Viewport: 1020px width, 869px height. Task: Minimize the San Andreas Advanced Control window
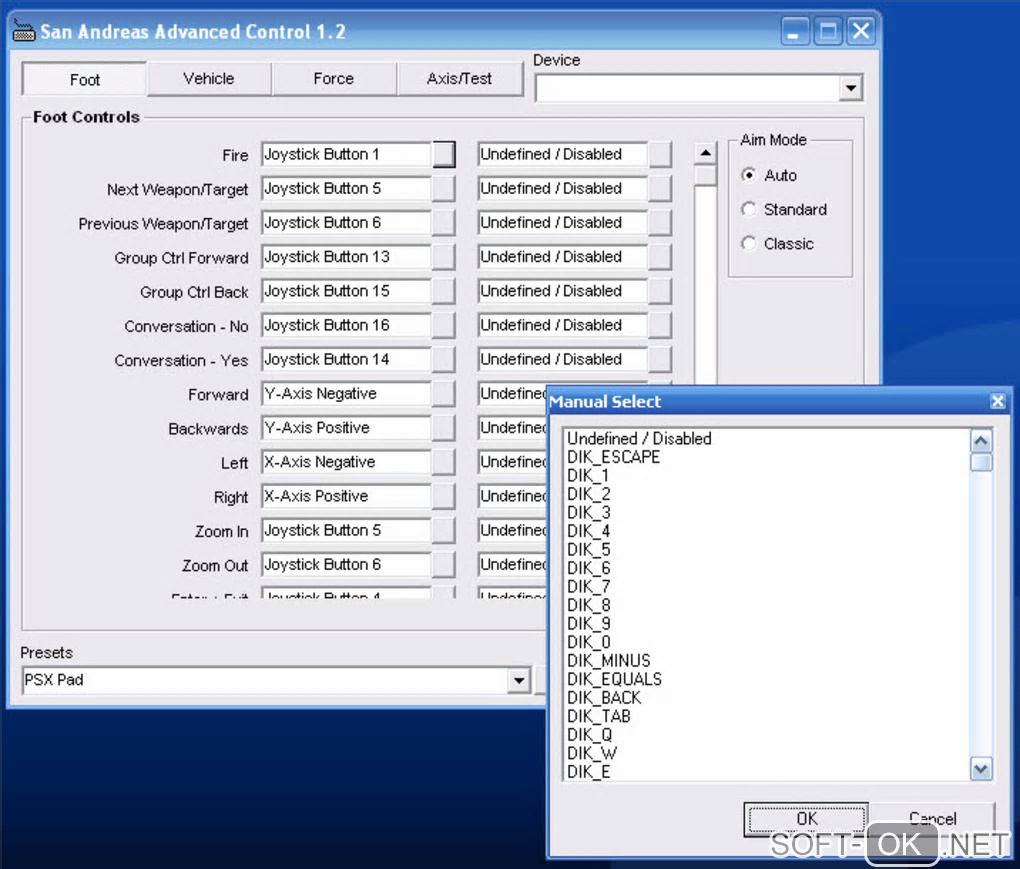pyautogui.click(x=795, y=31)
